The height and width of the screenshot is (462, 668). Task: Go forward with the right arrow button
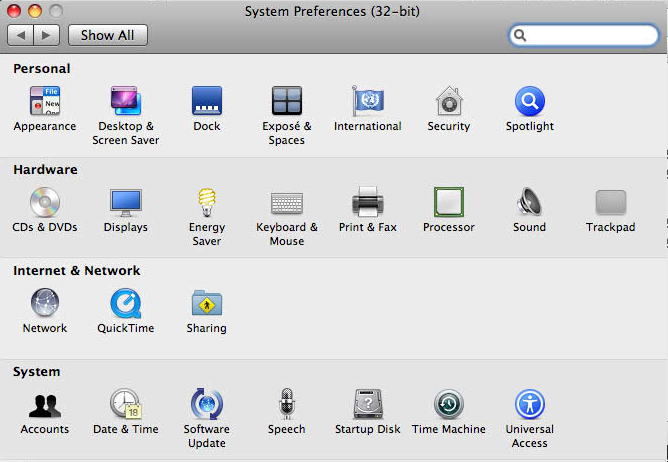(46, 35)
